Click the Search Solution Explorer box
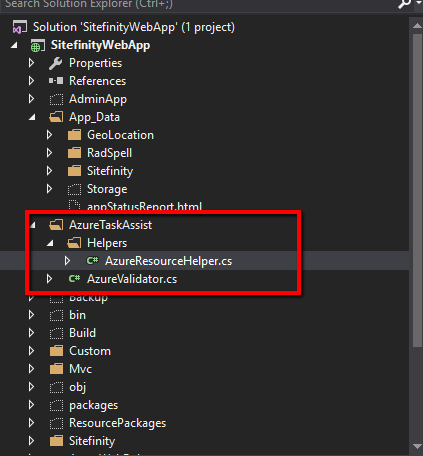 click(197, 5)
